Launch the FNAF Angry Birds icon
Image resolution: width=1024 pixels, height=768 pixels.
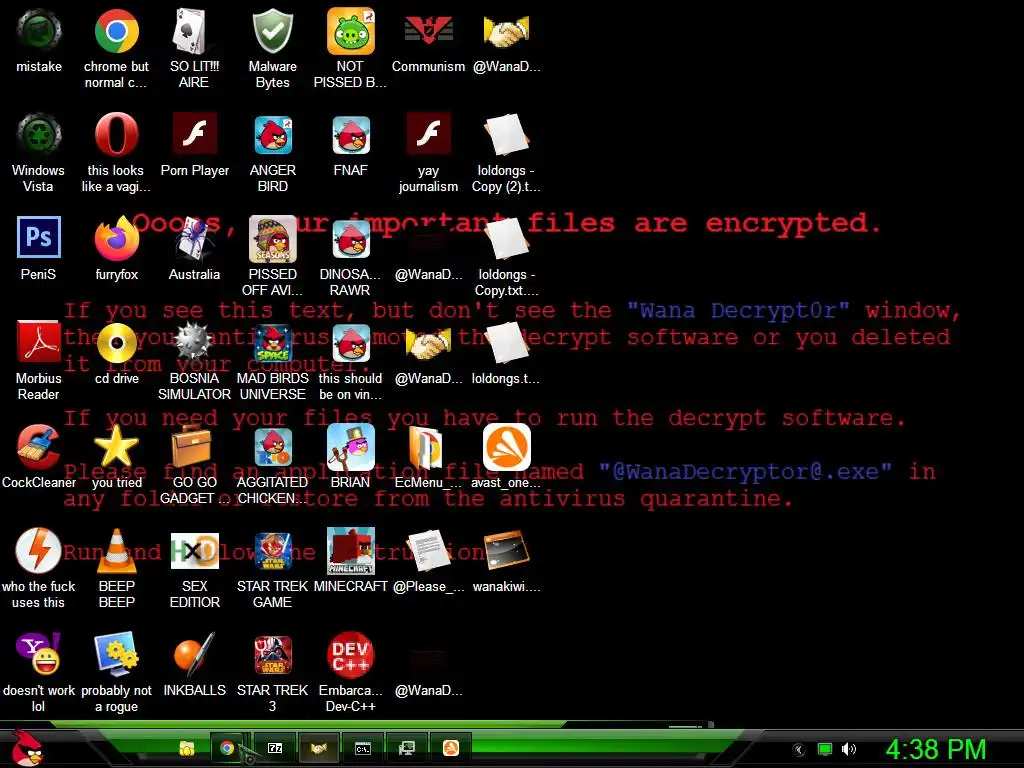coord(351,135)
